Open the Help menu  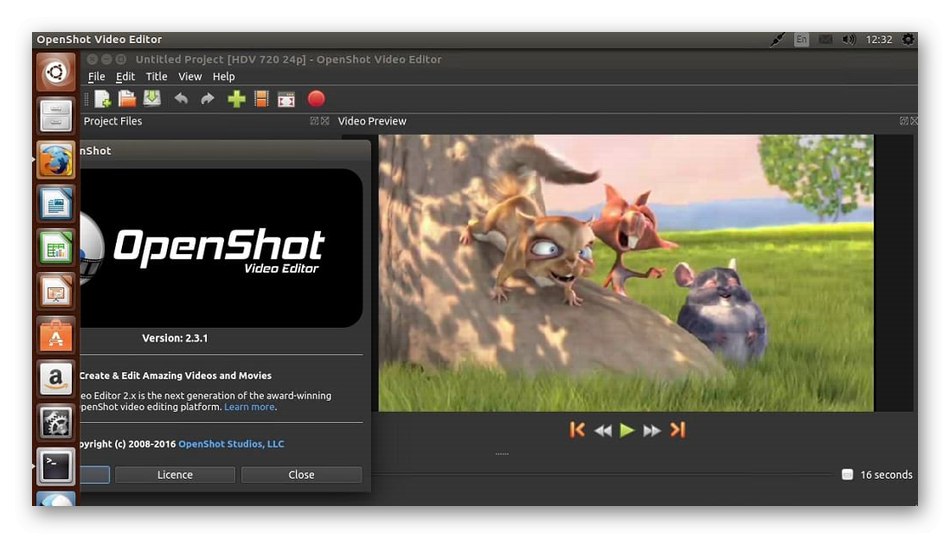224,76
